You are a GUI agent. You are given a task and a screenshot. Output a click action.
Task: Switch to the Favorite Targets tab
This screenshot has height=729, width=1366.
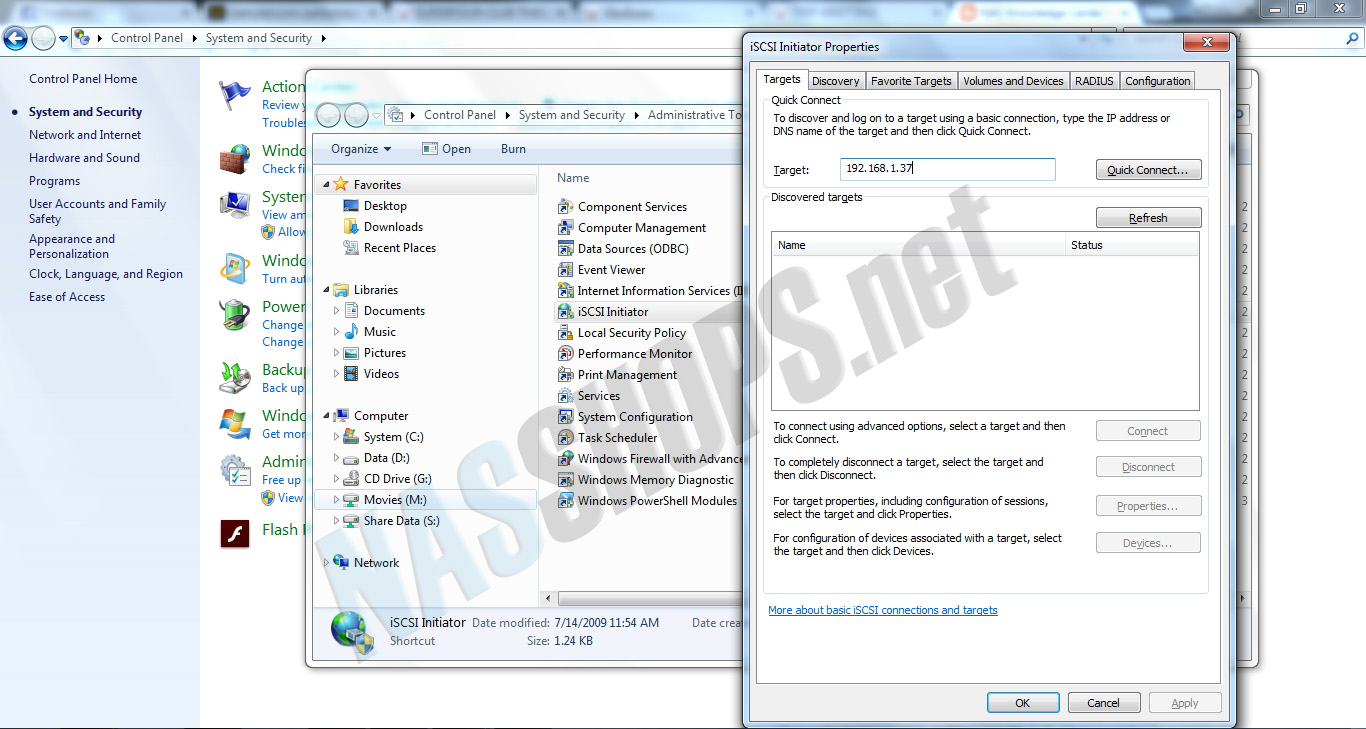(x=911, y=81)
